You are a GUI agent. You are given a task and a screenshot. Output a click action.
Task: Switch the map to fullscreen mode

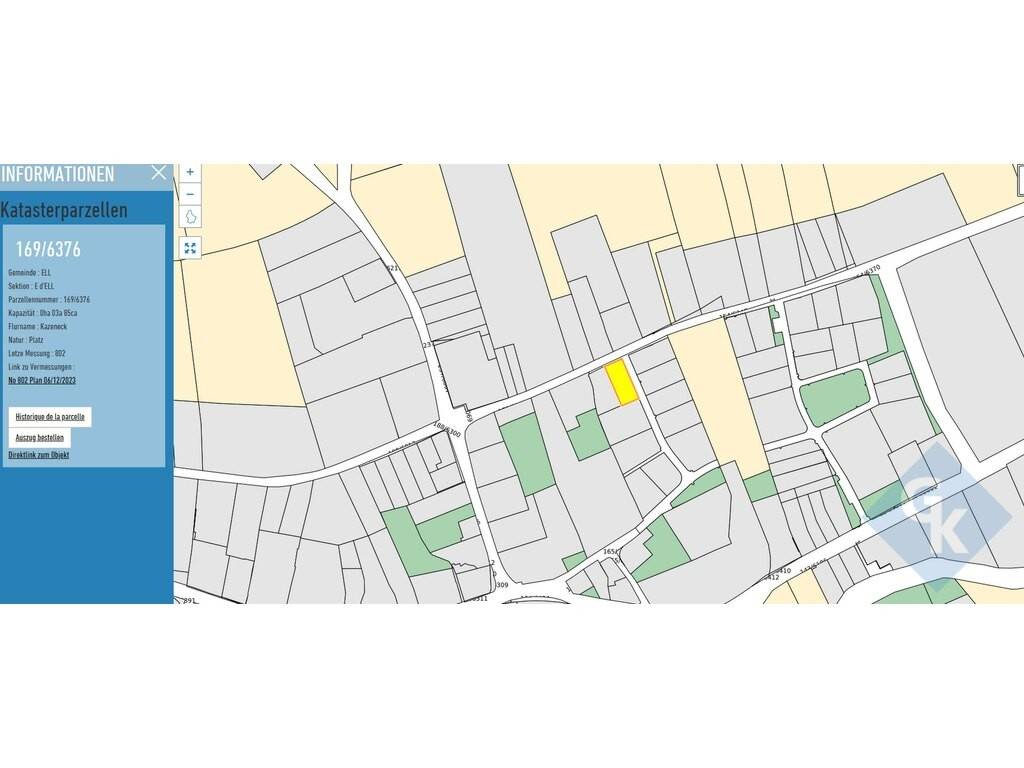(190, 247)
